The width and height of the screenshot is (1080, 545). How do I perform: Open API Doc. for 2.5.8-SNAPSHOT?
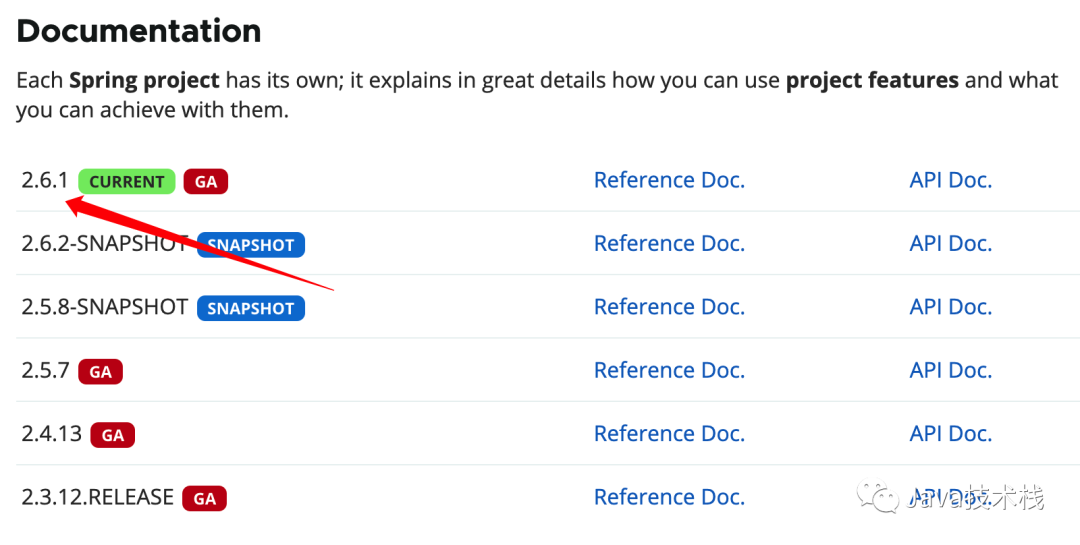click(x=951, y=307)
